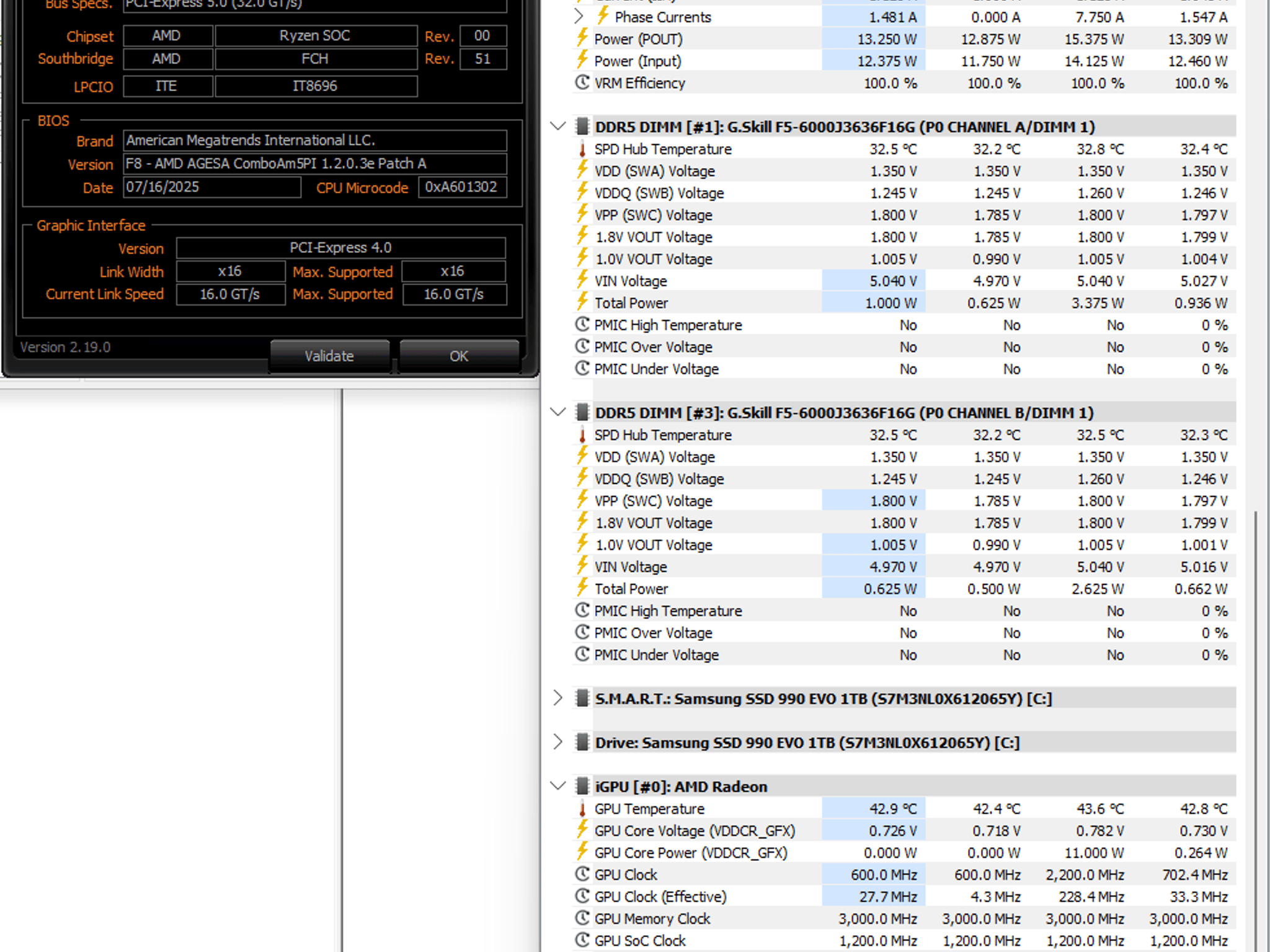Select the Link Width x16 field
The width and height of the screenshot is (1270, 952).
tap(231, 271)
